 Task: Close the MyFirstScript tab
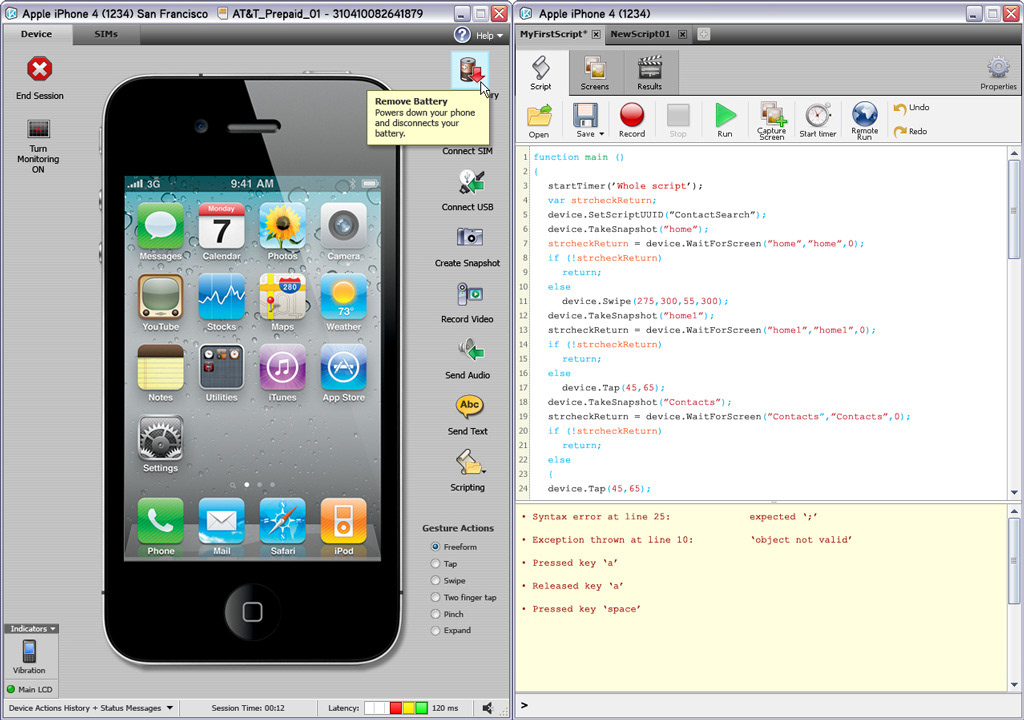point(596,35)
